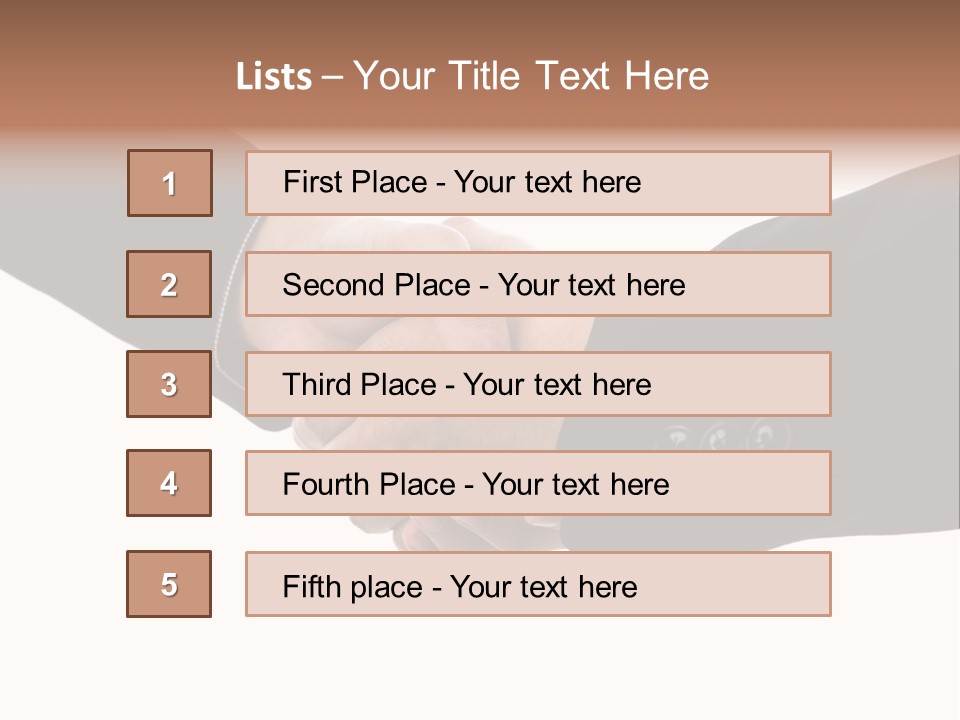Click the gray sleeve at slide's left edge

coord(60,230)
